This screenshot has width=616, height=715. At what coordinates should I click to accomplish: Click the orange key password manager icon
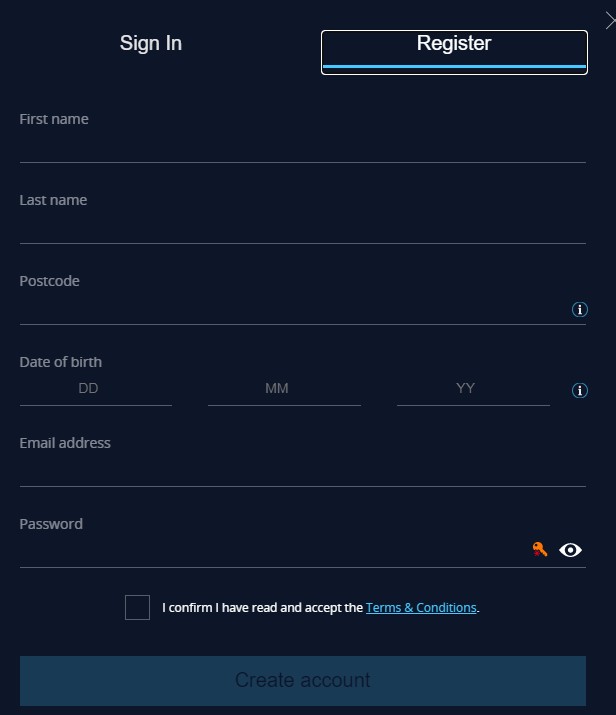tap(539, 549)
